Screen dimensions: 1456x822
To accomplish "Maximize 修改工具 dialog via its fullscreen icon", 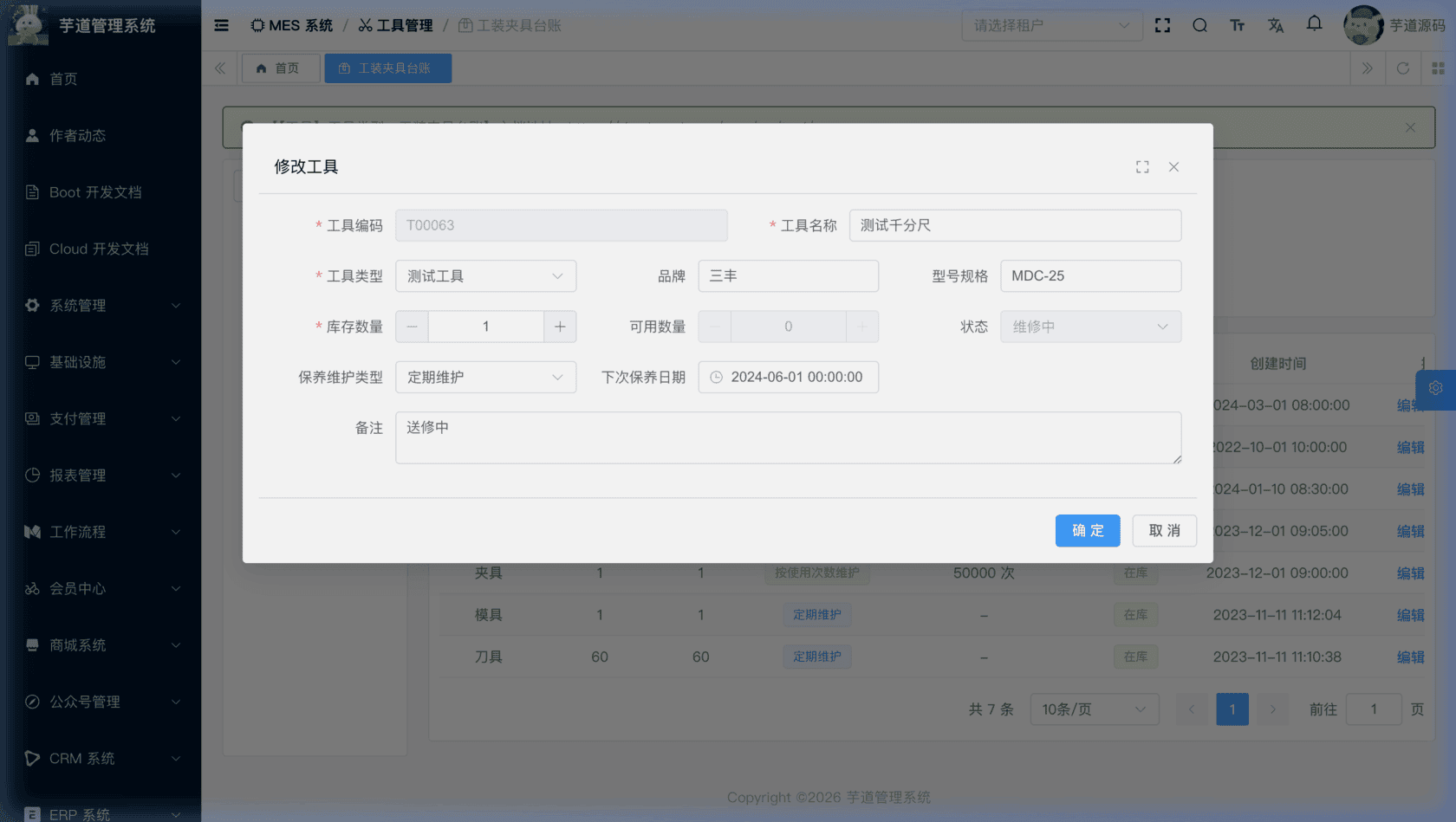I will coord(1142,166).
